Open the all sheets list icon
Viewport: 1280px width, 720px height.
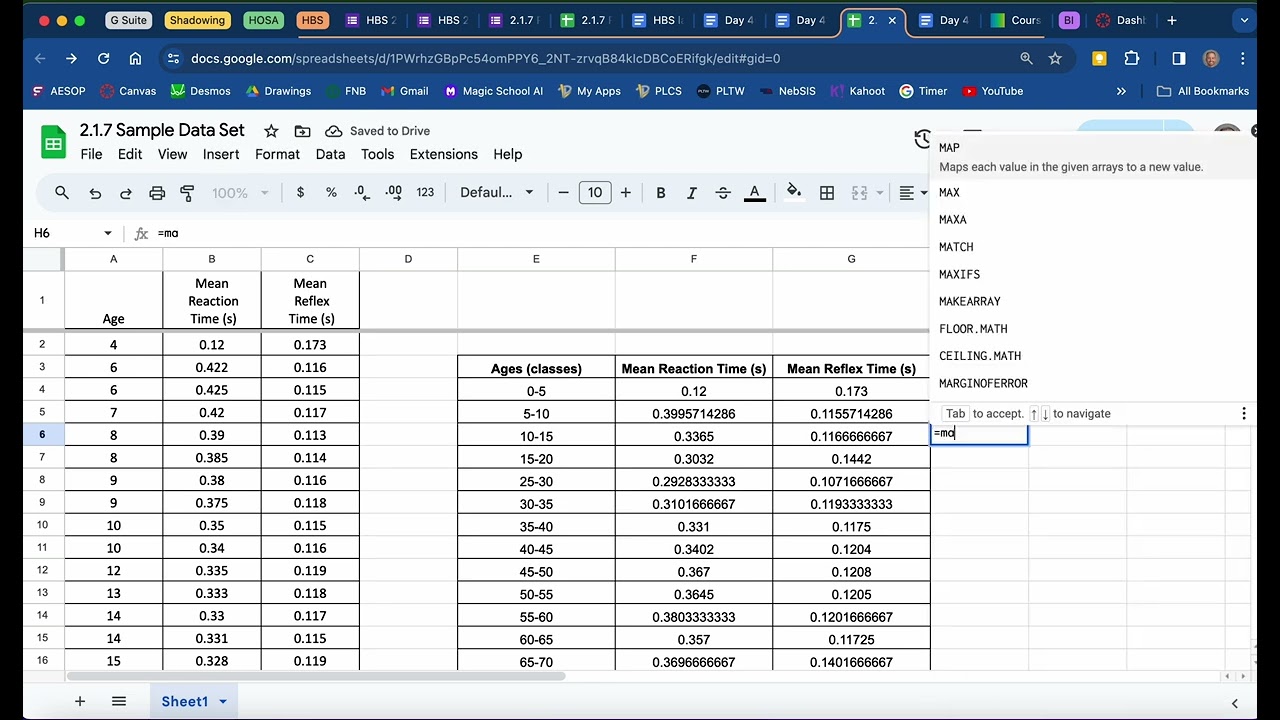(119, 701)
